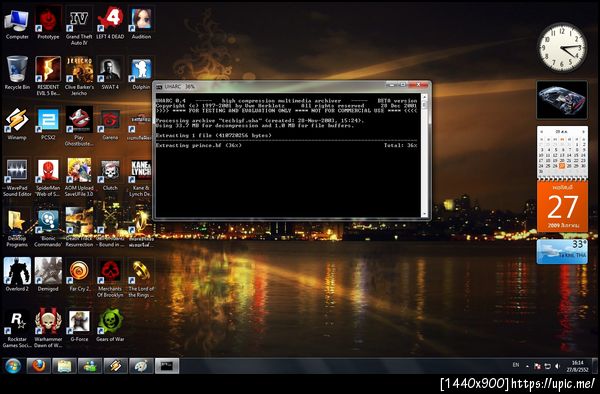Select the Recycle Bin icon
Viewport: 600px width, 394px height.
[17, 73]
